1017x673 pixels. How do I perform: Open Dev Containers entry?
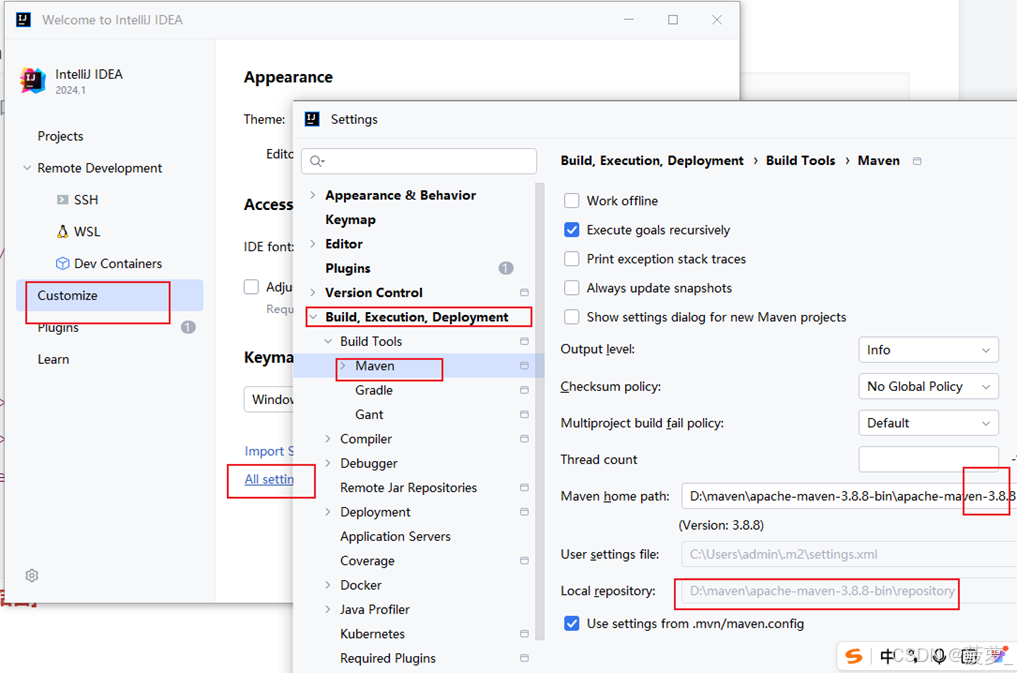109,263
